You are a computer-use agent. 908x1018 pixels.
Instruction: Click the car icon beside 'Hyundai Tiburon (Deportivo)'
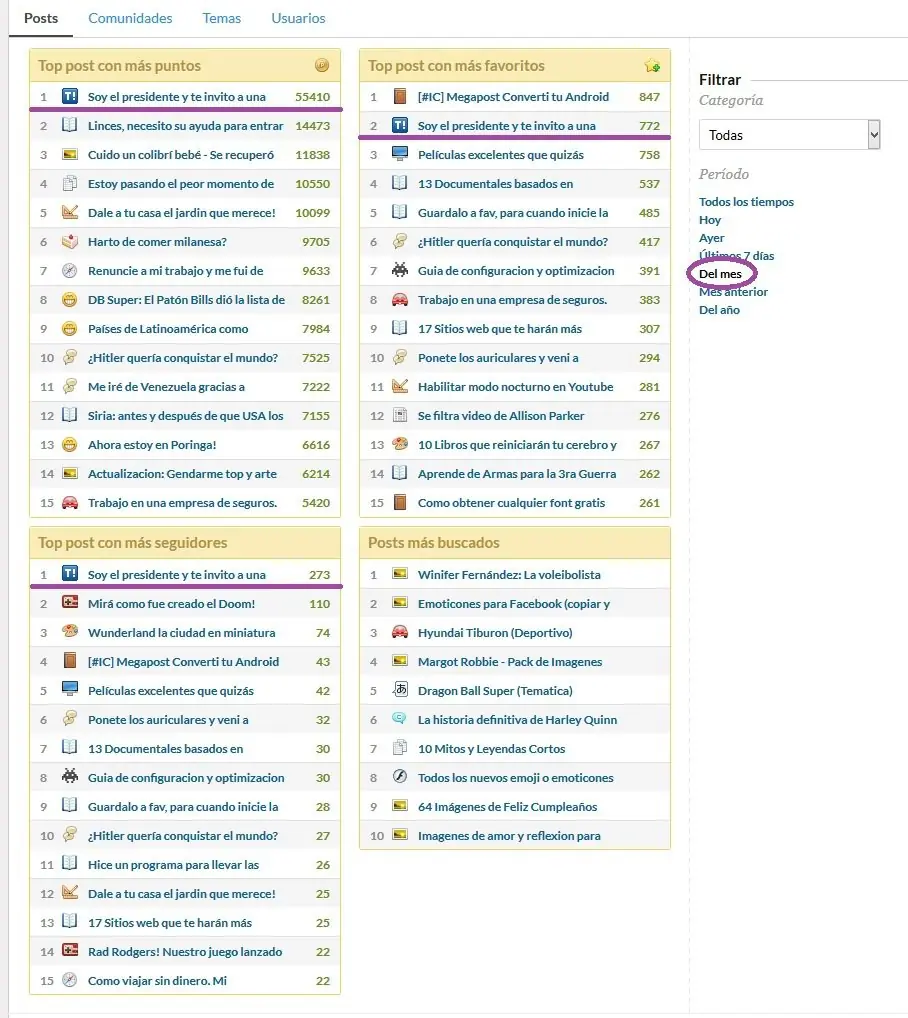(400, 632)
